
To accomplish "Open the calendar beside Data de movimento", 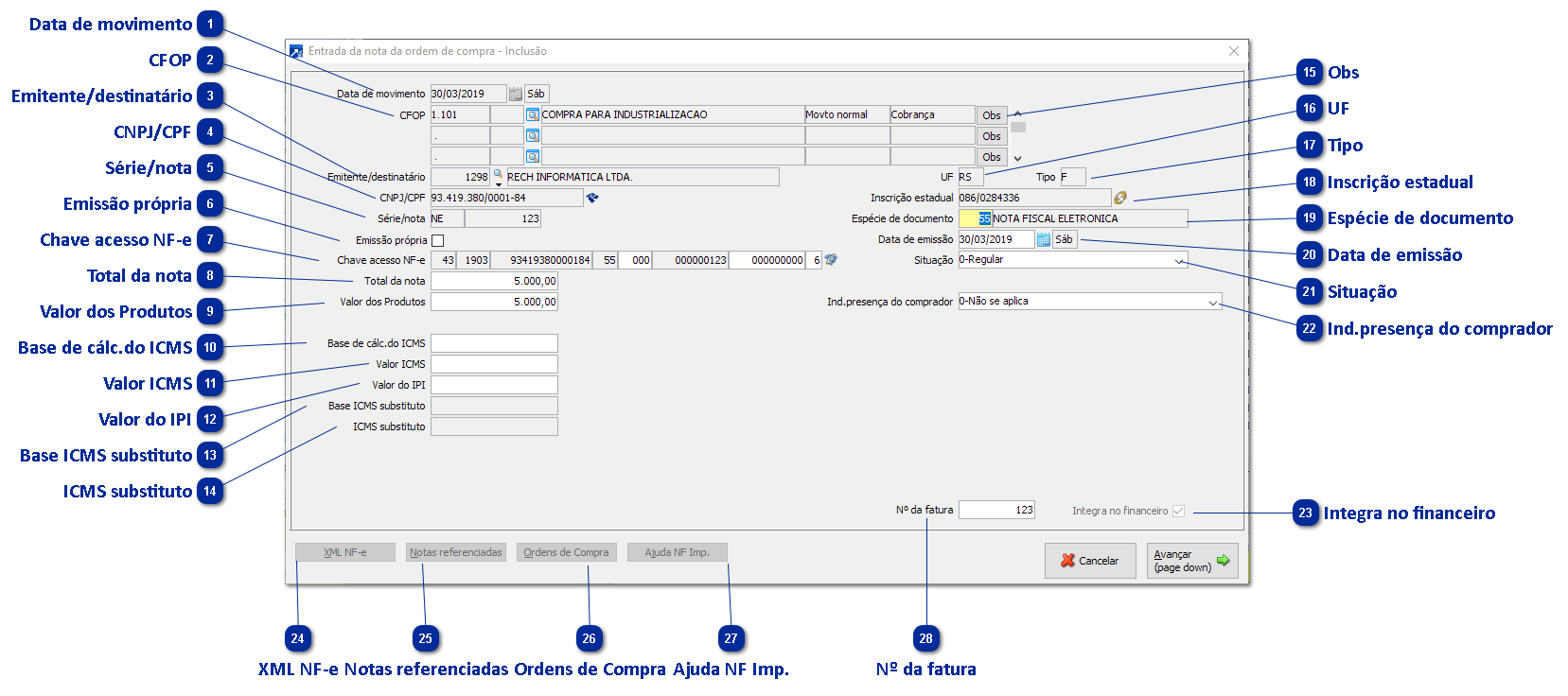I will click(x=515, y=94).
